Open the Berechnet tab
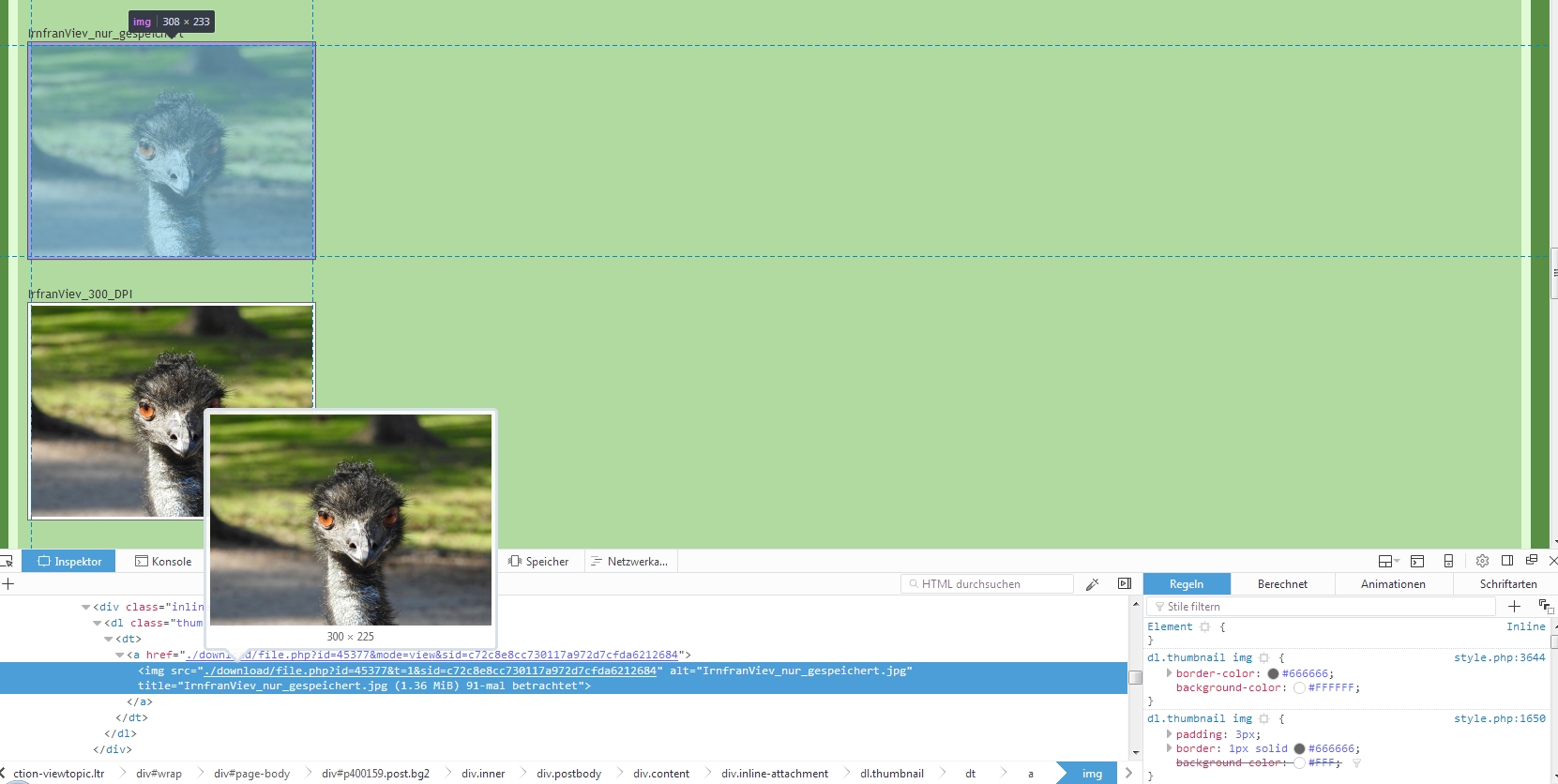The height and width of the screenshot is (784, 1558). [1281, 584]
